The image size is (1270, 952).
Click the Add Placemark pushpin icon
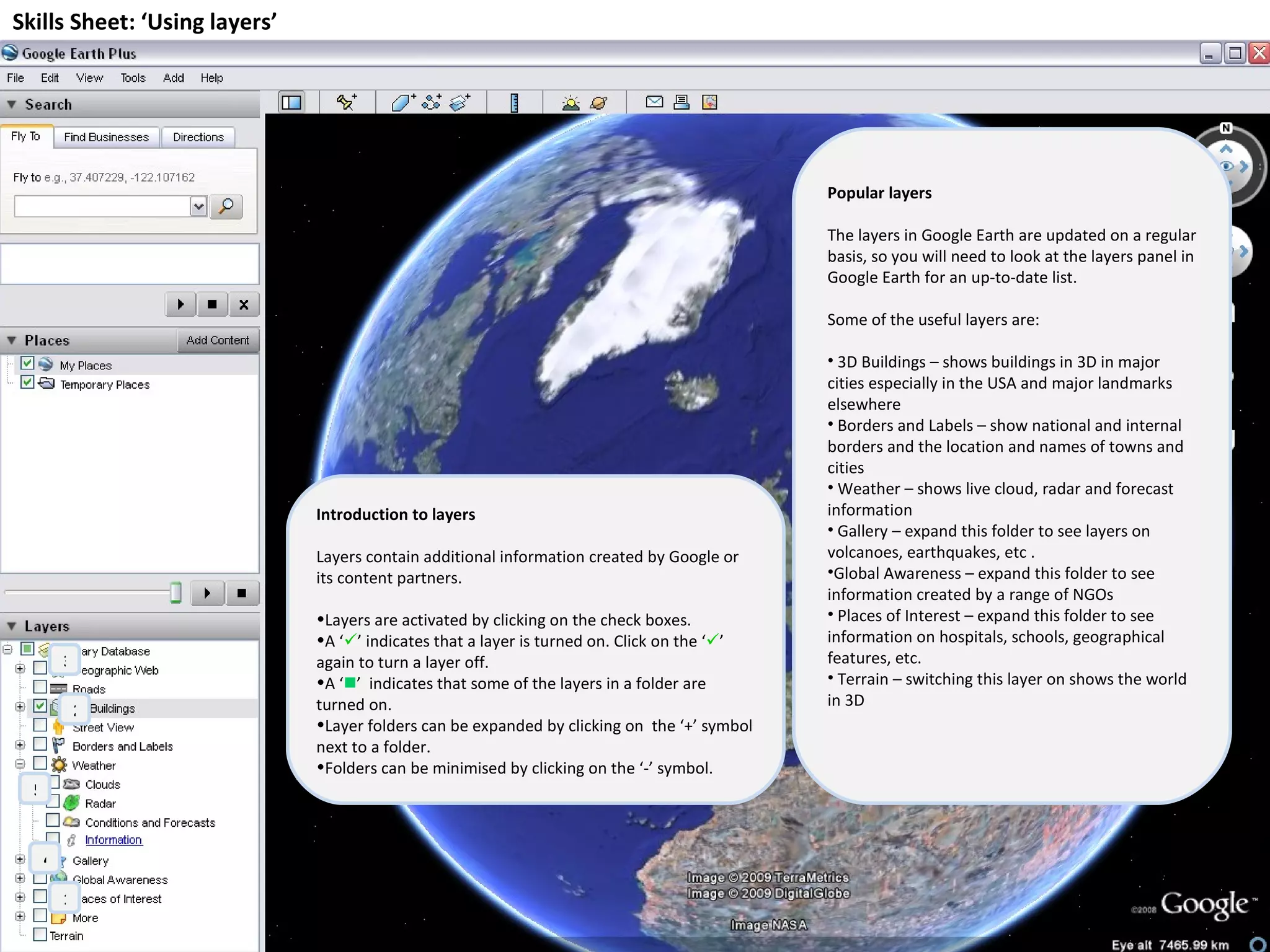coord(347,102)
